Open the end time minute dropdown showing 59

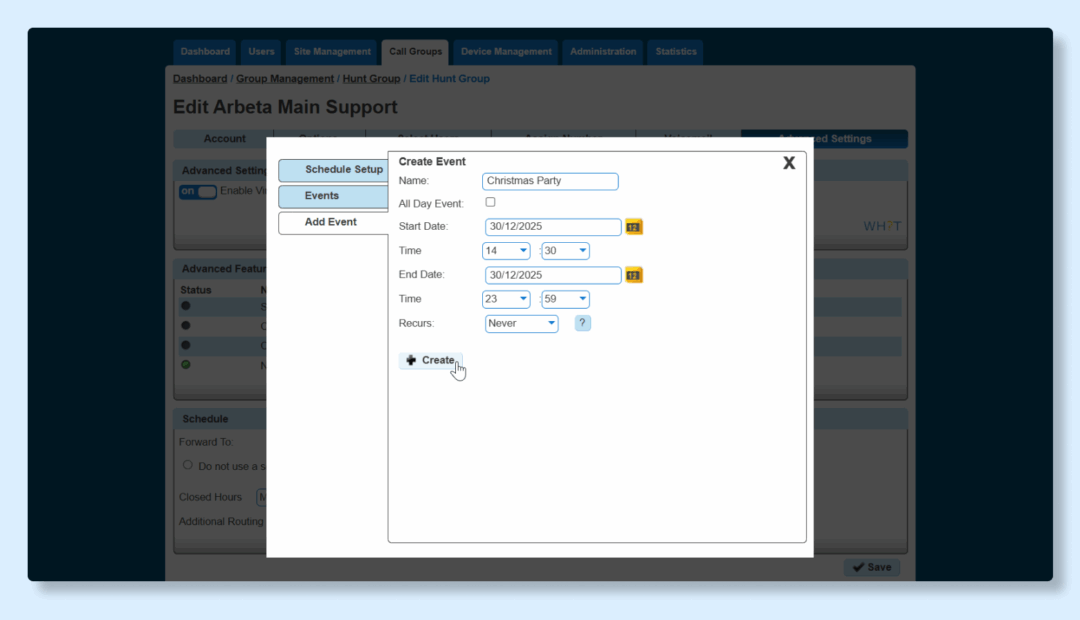(x=565, y=299)
